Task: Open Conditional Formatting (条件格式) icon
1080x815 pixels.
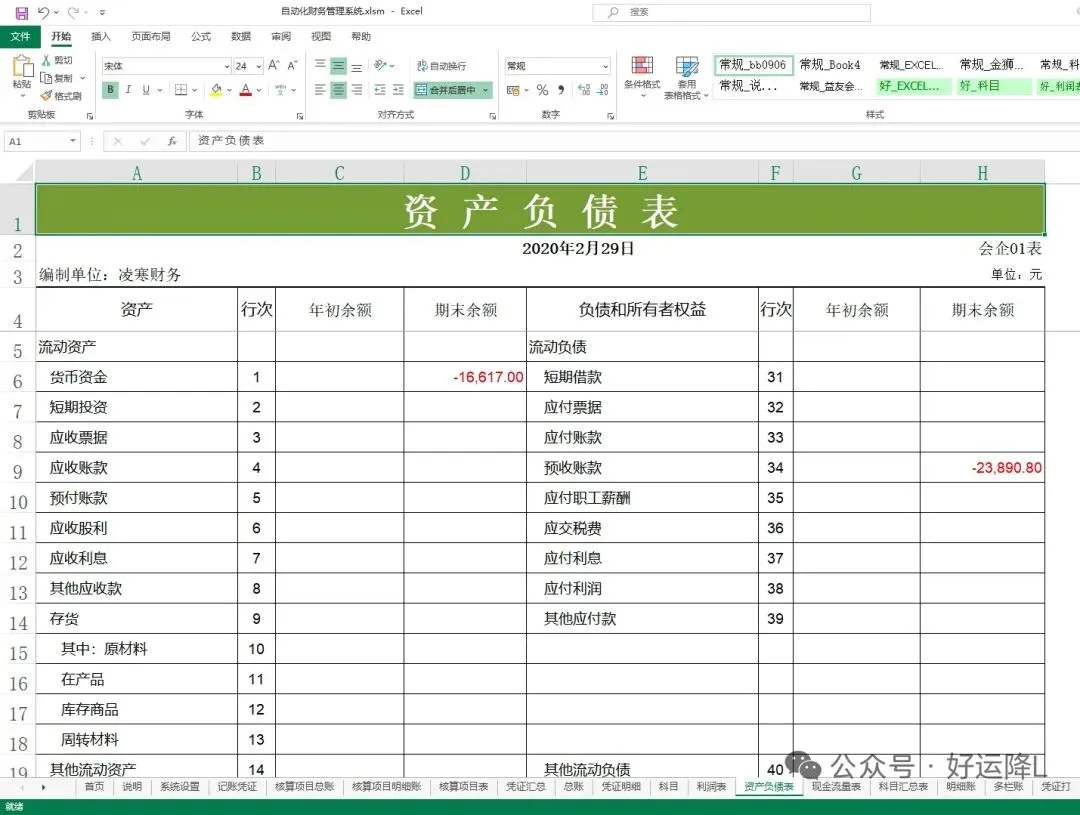Action: (x=642, y=65)
